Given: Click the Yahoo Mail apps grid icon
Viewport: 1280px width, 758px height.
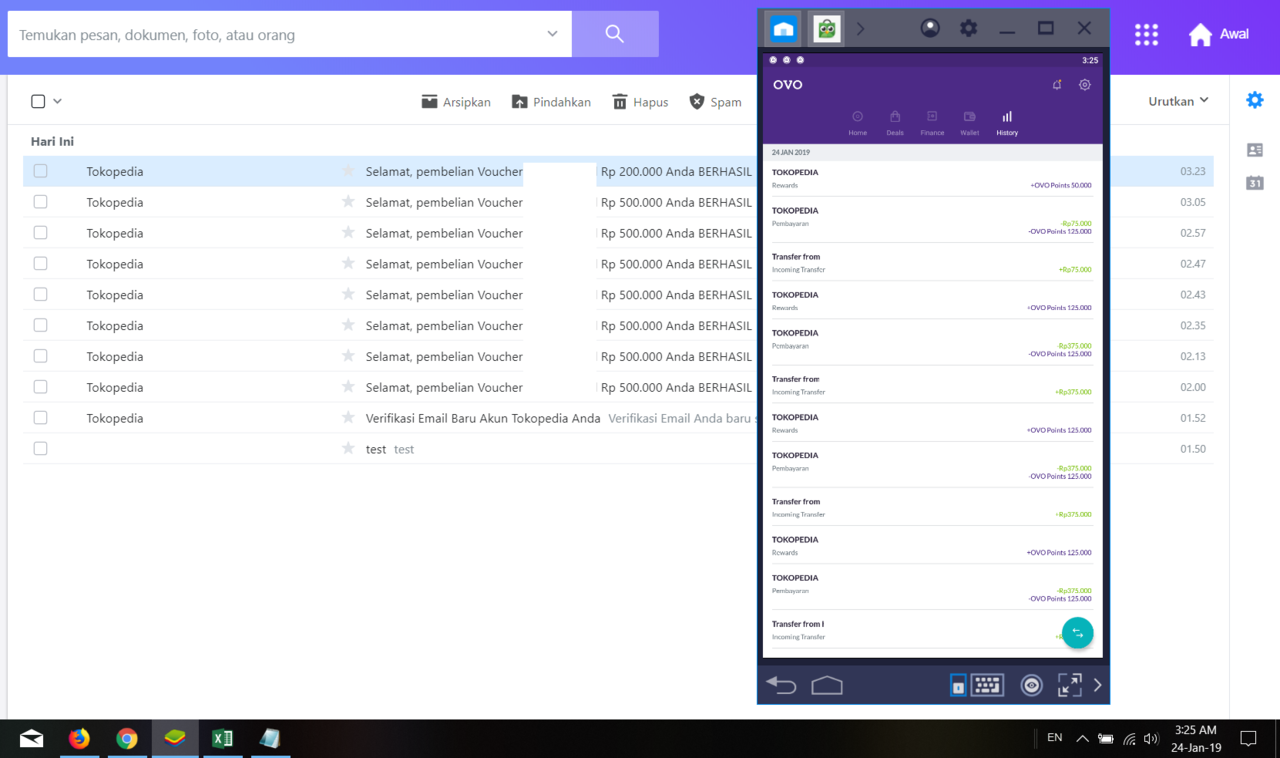Looking at the screenshot, I should pos(1146,34).
